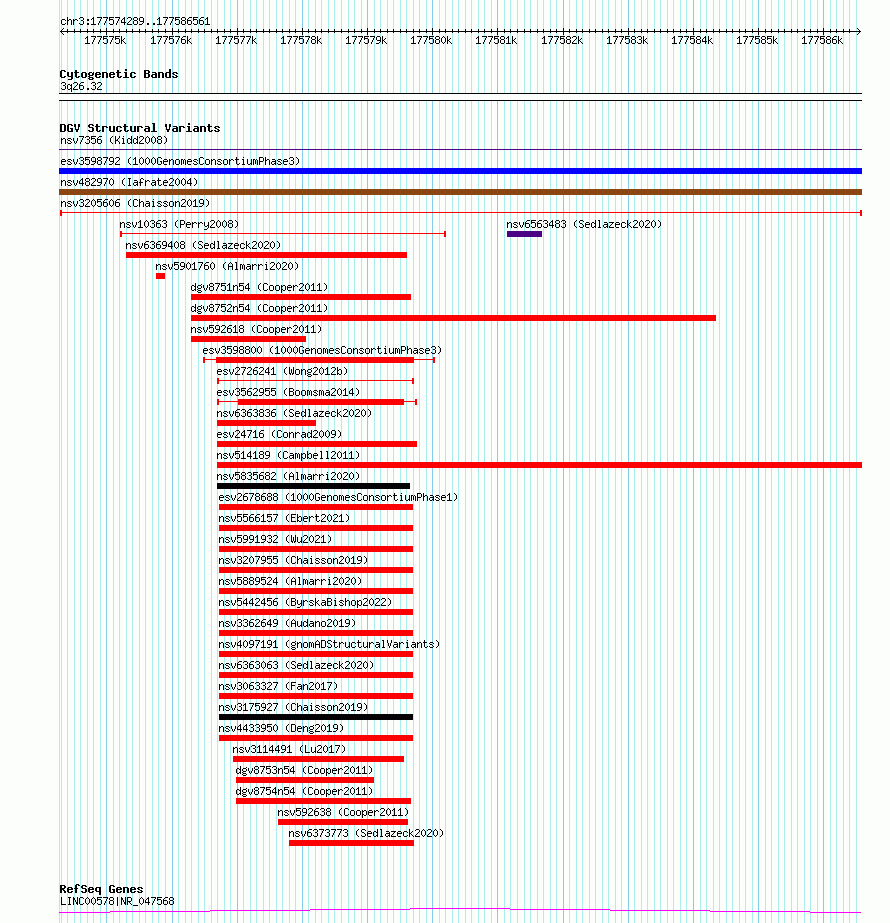Click the dgv8754n54 (Cooper2011) label
Screen dimensions: 890x923
pyautogui.click(x=304, y=791)
